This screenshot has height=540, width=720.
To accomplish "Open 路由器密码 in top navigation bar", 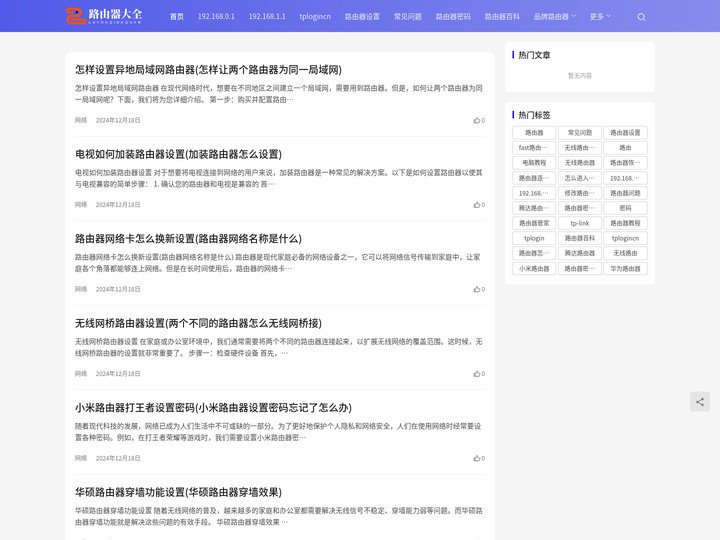I will click(x=453, y=17).
